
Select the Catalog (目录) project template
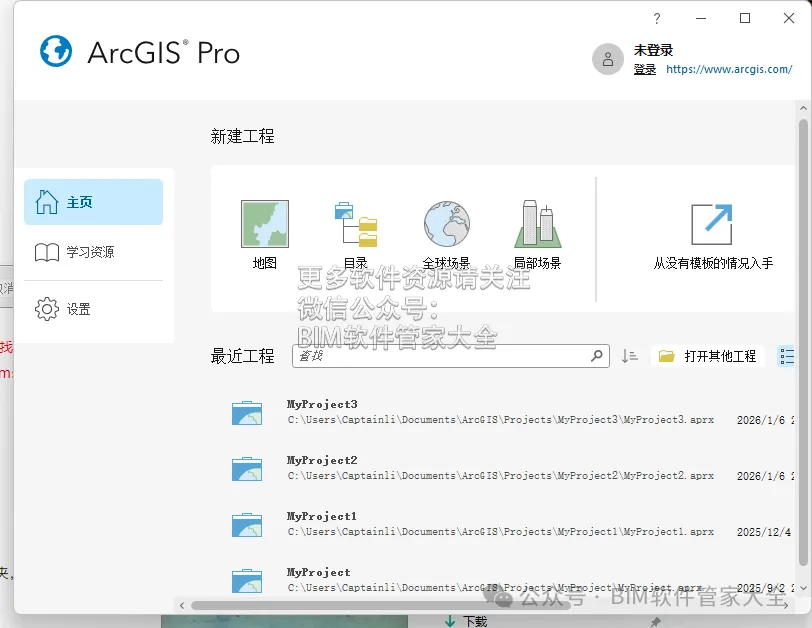tap(356, 235)
